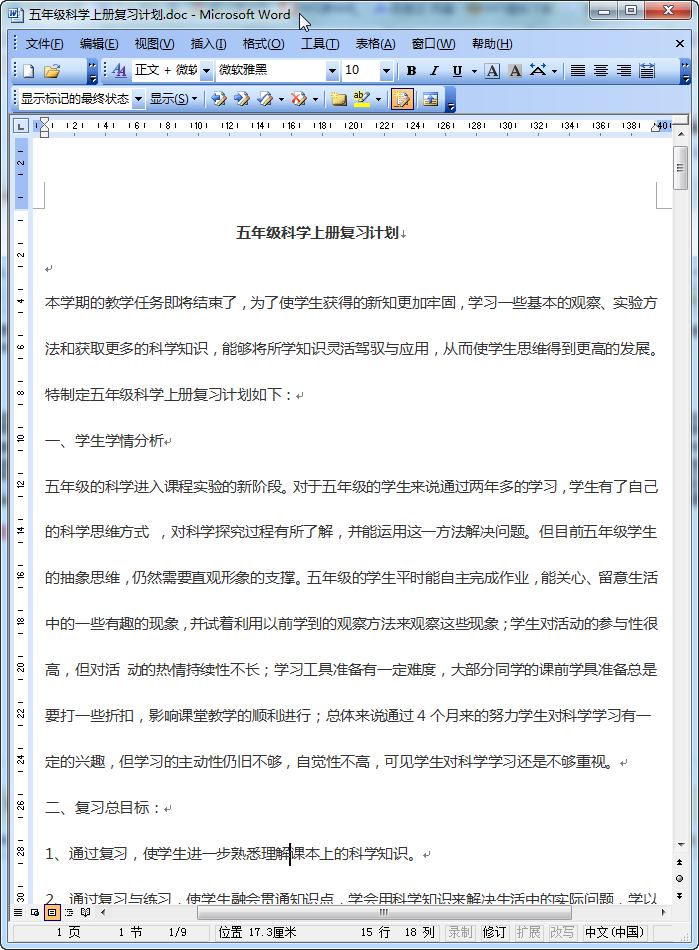The image size is (699, 950).
Task: Open the Styles and Formatting pane
Action: 119,71
